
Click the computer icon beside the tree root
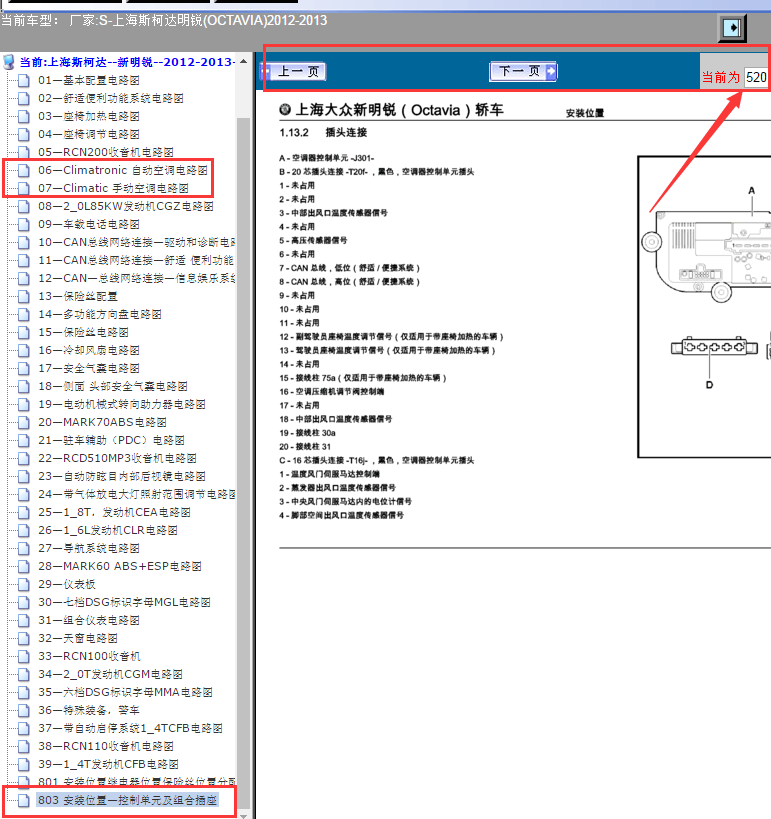pyautogui.click(x=9, y=62)
